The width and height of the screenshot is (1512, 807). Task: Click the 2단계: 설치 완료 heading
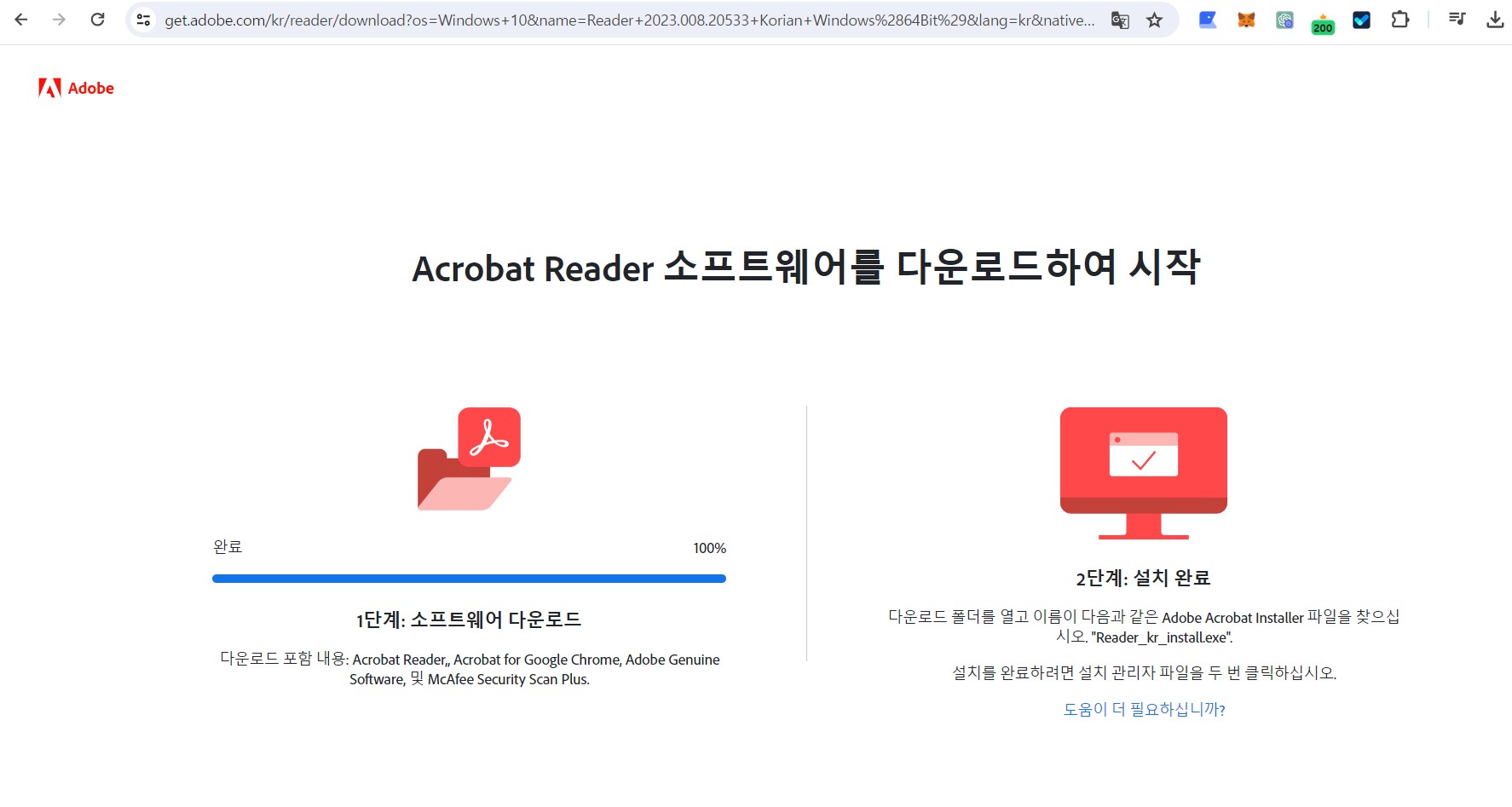coord(1143,578)
